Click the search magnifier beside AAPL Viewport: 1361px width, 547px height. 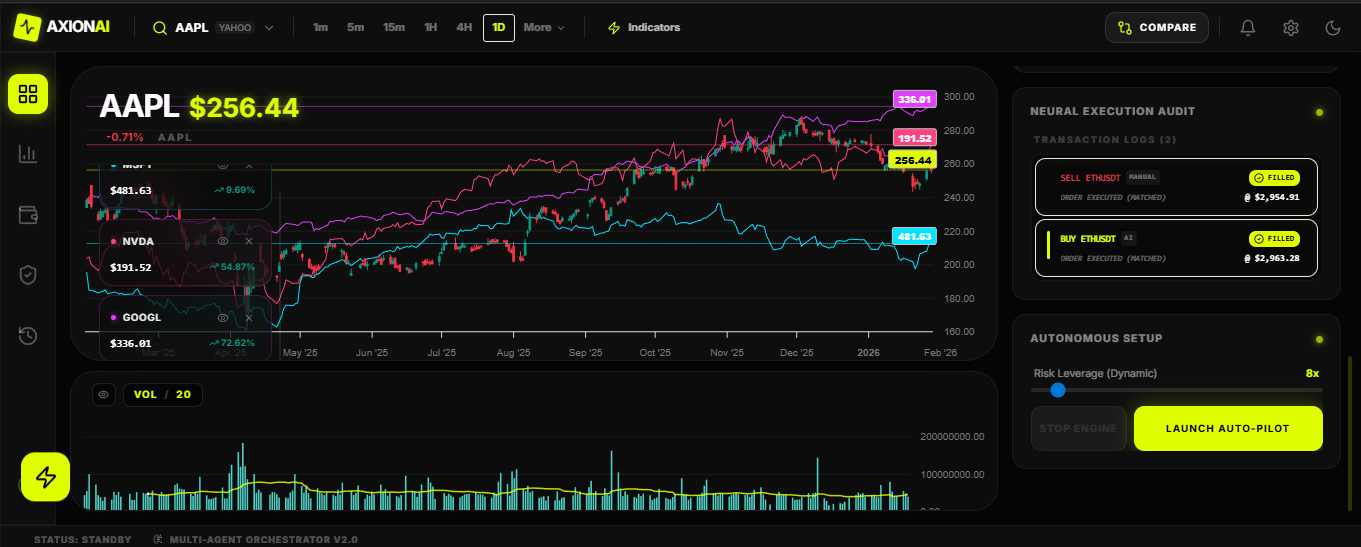coord(159,28)
